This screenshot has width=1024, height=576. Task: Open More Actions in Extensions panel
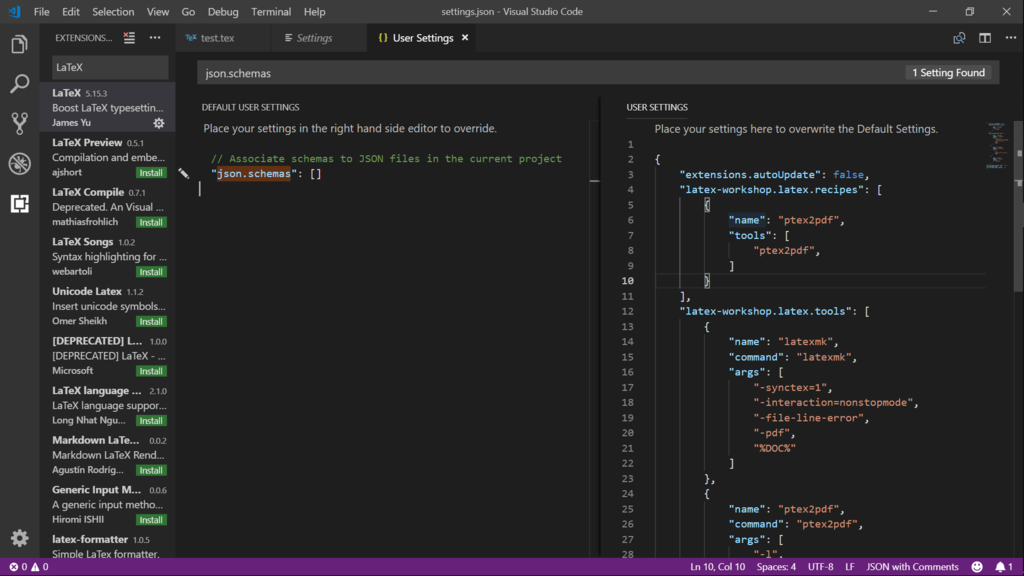tap(155, 38)
